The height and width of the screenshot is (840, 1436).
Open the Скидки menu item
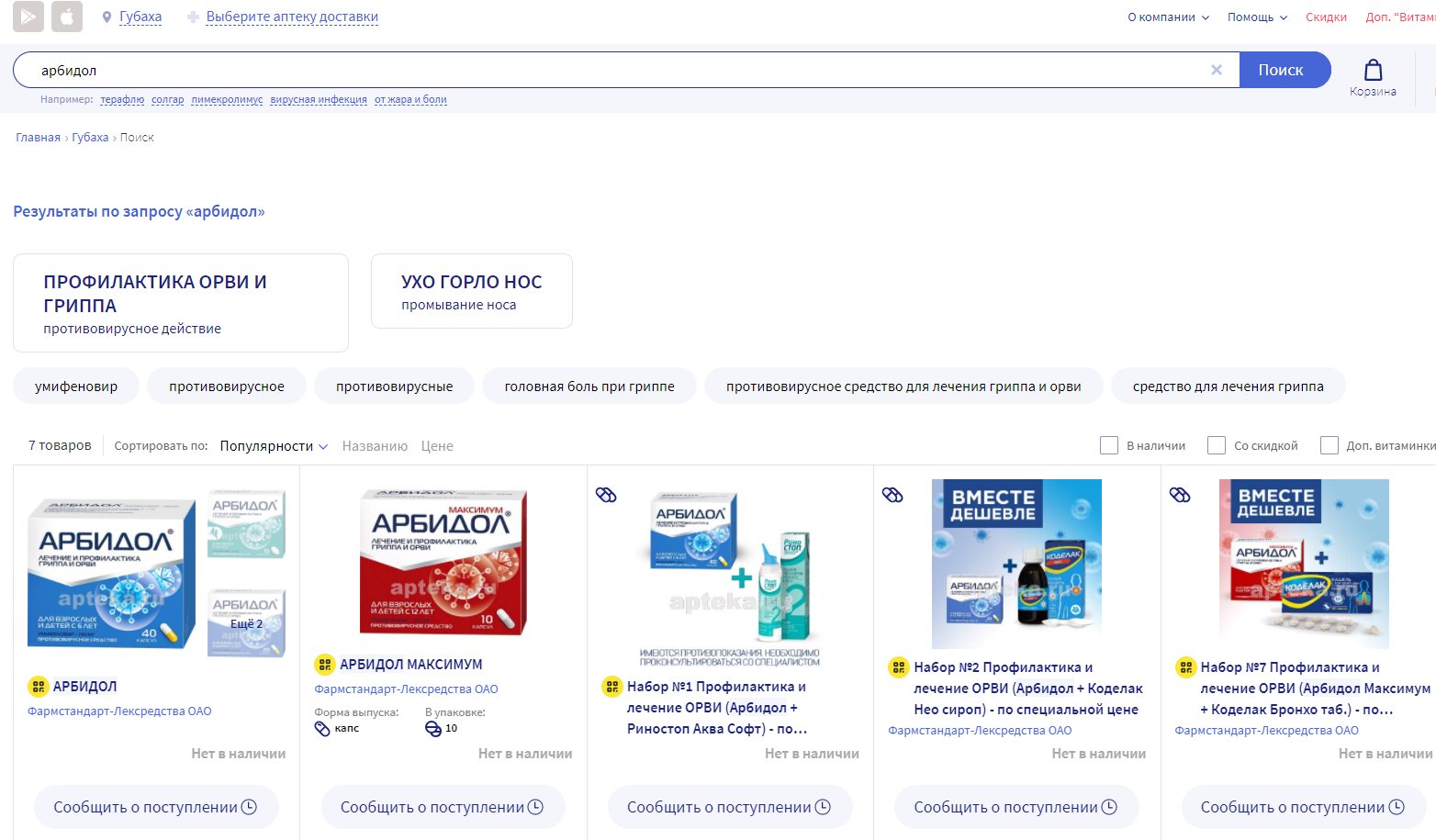click(1326, 17)
